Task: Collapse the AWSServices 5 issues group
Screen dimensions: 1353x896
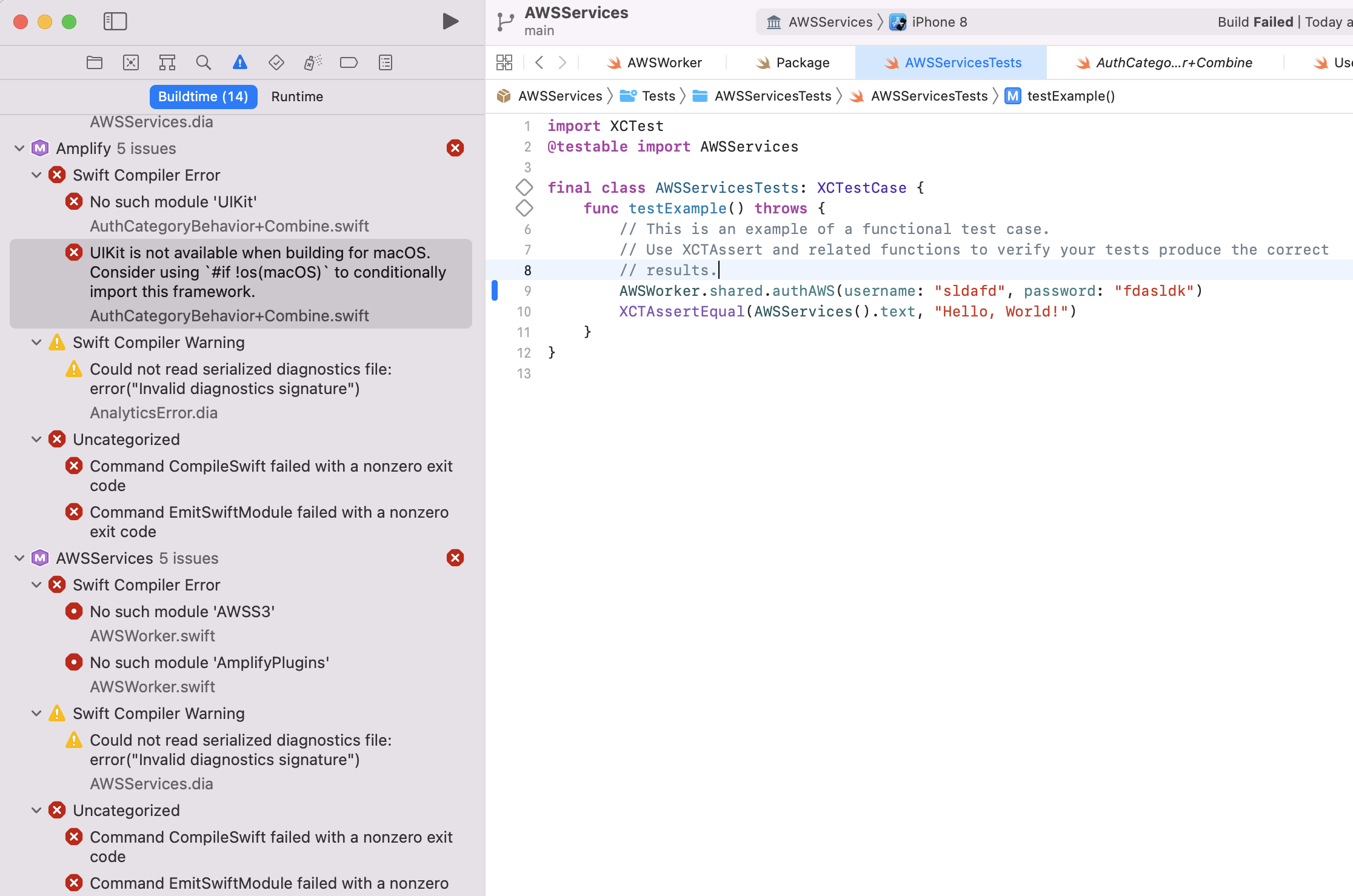Action: coord(19,558)
